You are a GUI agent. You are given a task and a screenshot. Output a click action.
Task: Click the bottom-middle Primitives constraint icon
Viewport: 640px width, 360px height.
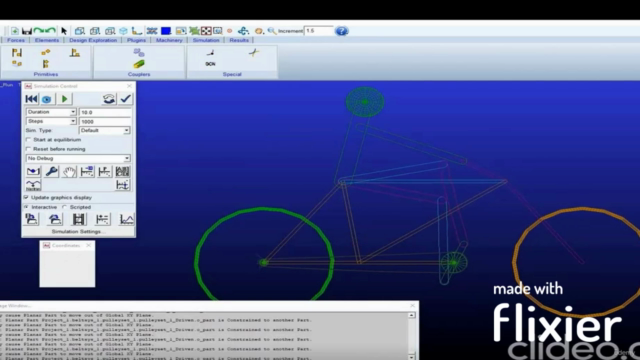pos(46,64)
